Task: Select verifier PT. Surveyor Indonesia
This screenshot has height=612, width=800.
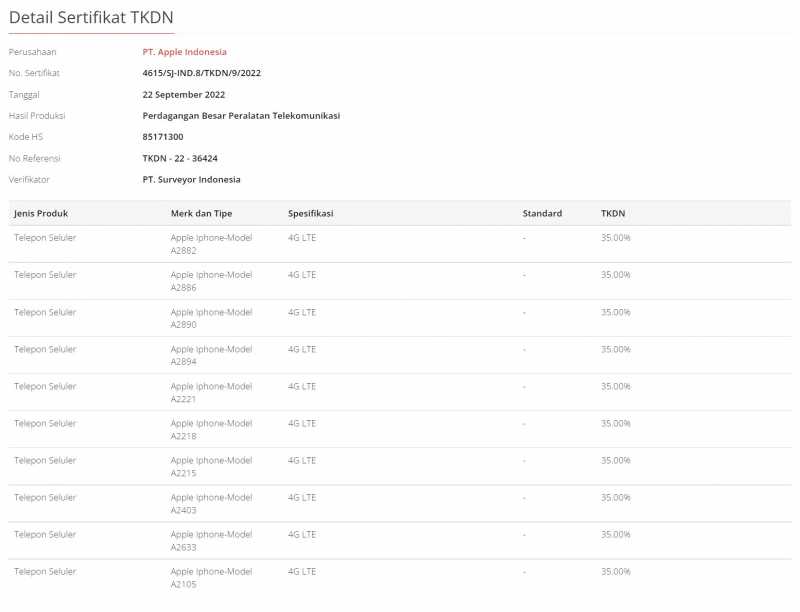Action: coord(191,180)
